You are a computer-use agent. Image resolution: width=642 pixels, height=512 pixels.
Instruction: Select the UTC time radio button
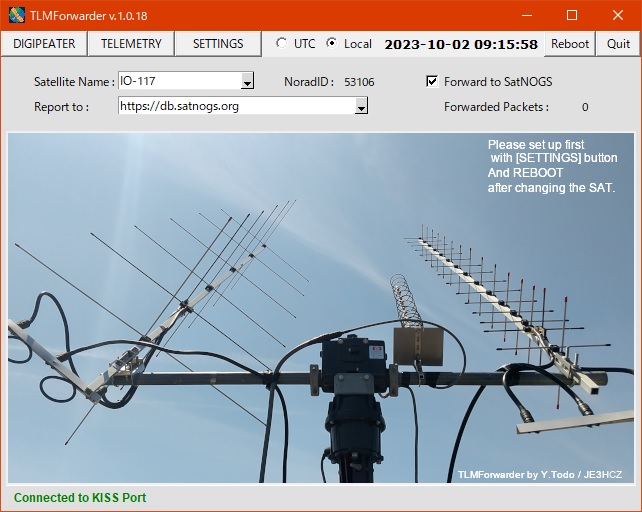[x=281, y=44]
